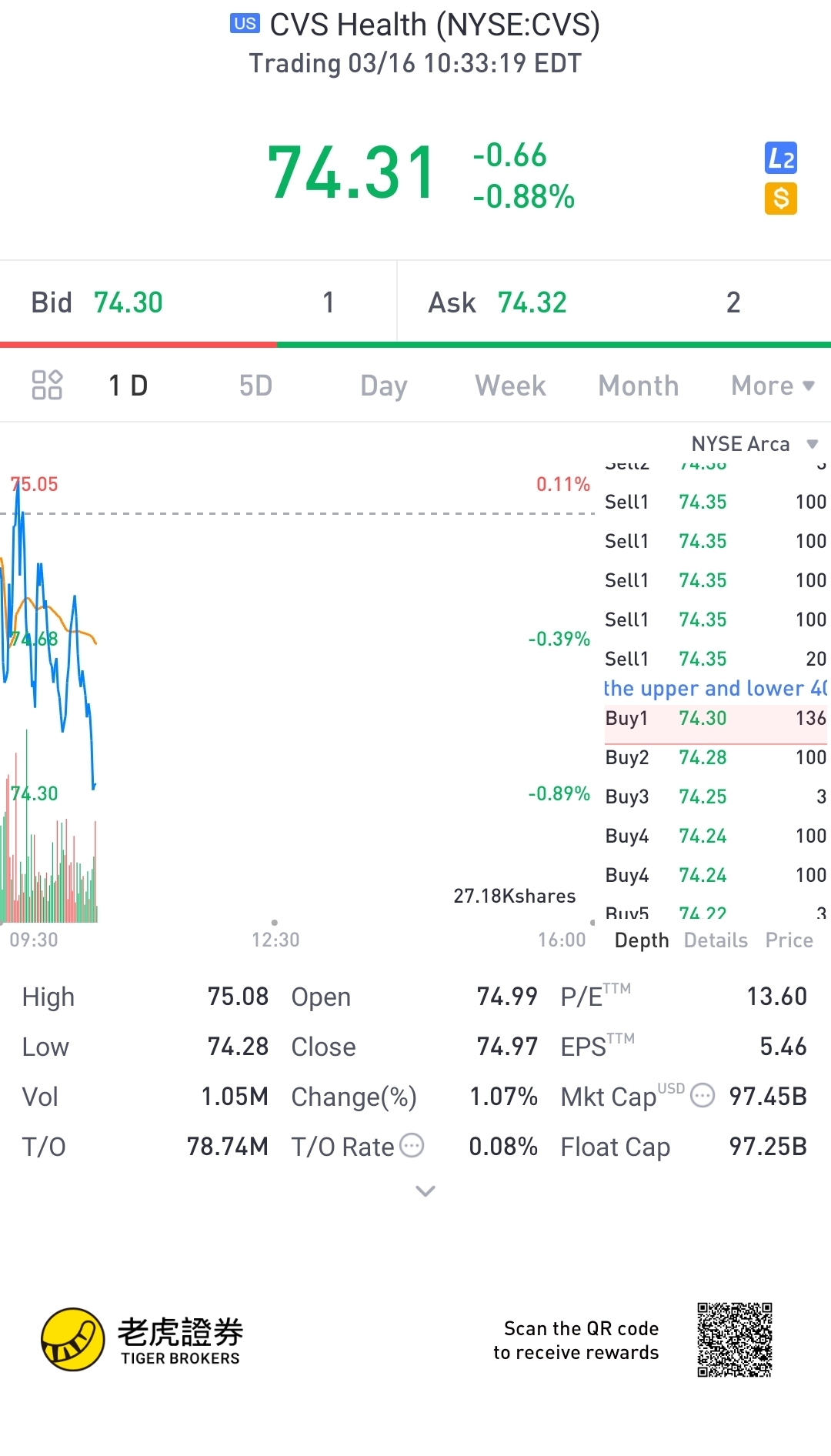
Task: Tap the Open 74.99 value
Action: 507,997
